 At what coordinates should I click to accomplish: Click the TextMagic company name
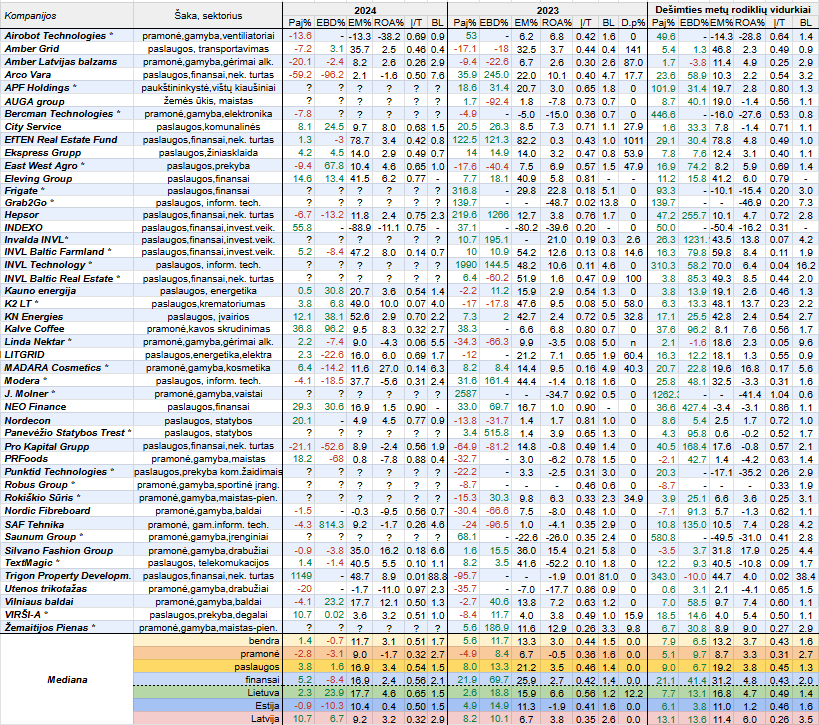pyautogui.click(x=29, y=563)
